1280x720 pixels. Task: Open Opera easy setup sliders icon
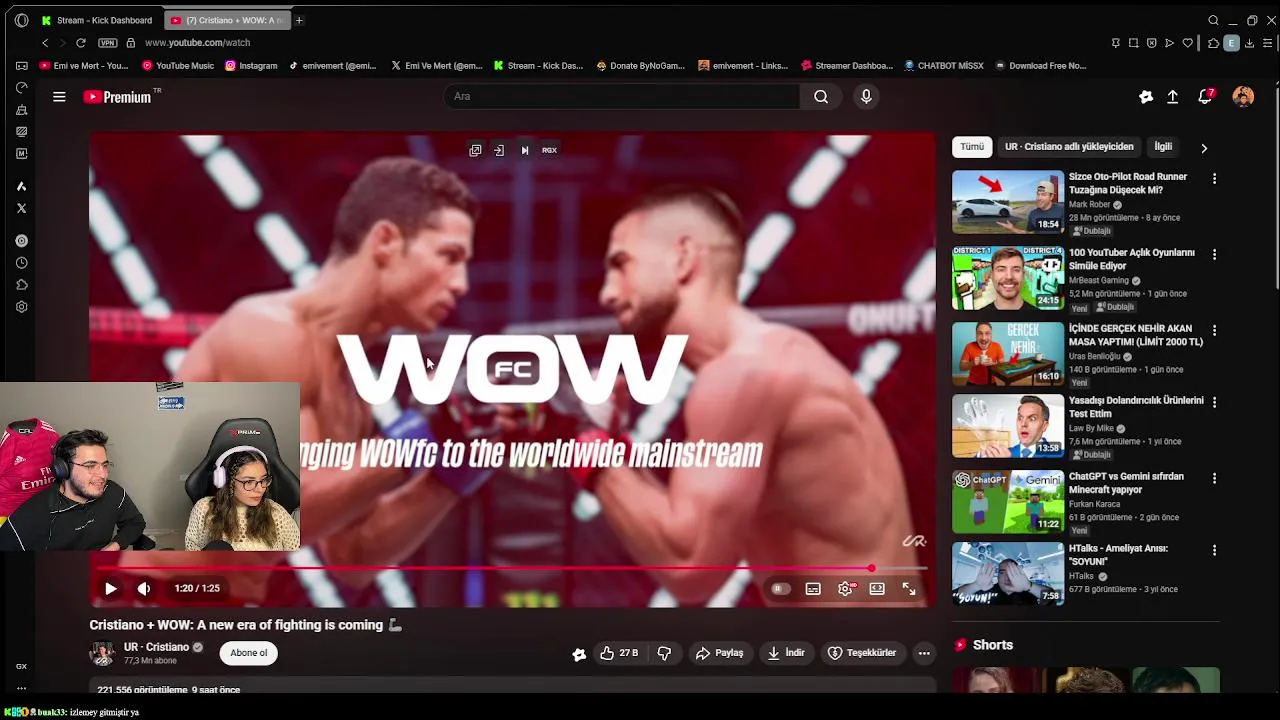pyautogui.click(x=1268, y=43)
